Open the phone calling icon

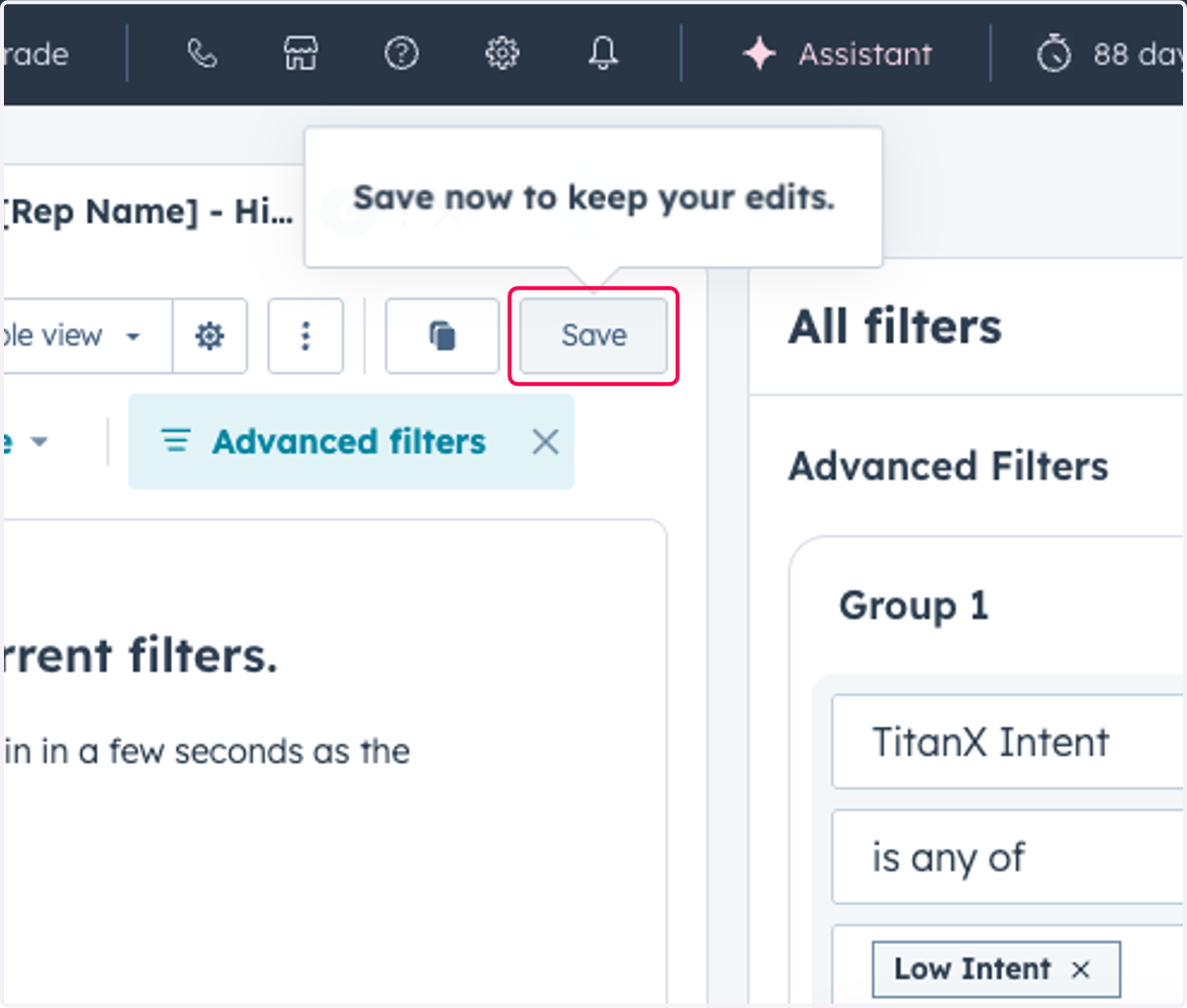pyautogui.click(x=202, y=53)
